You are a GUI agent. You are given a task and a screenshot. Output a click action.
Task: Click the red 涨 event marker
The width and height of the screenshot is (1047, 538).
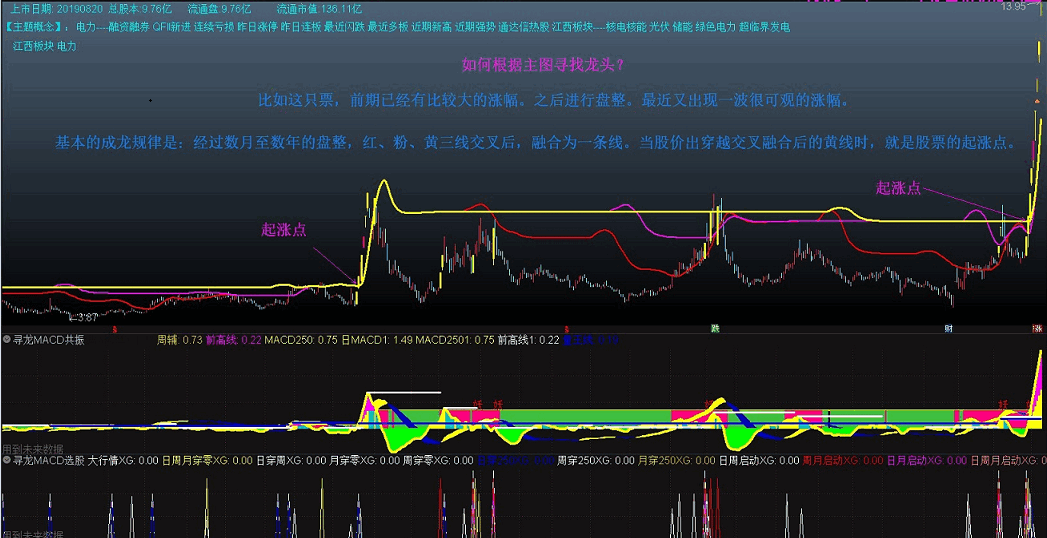(1037, 329)
